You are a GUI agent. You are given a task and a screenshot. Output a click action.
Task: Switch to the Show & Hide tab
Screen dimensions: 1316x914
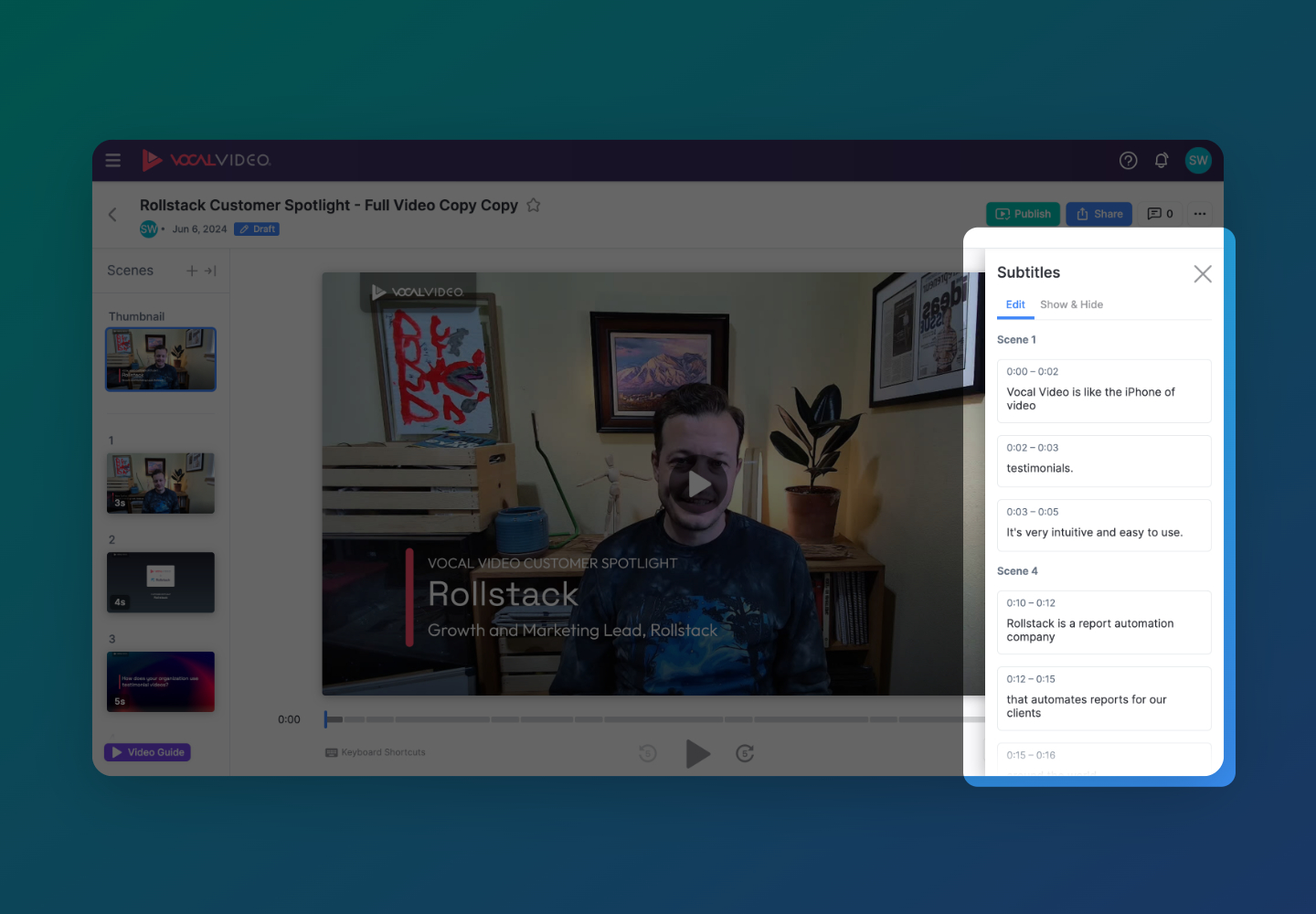[x=1071, y=304]
